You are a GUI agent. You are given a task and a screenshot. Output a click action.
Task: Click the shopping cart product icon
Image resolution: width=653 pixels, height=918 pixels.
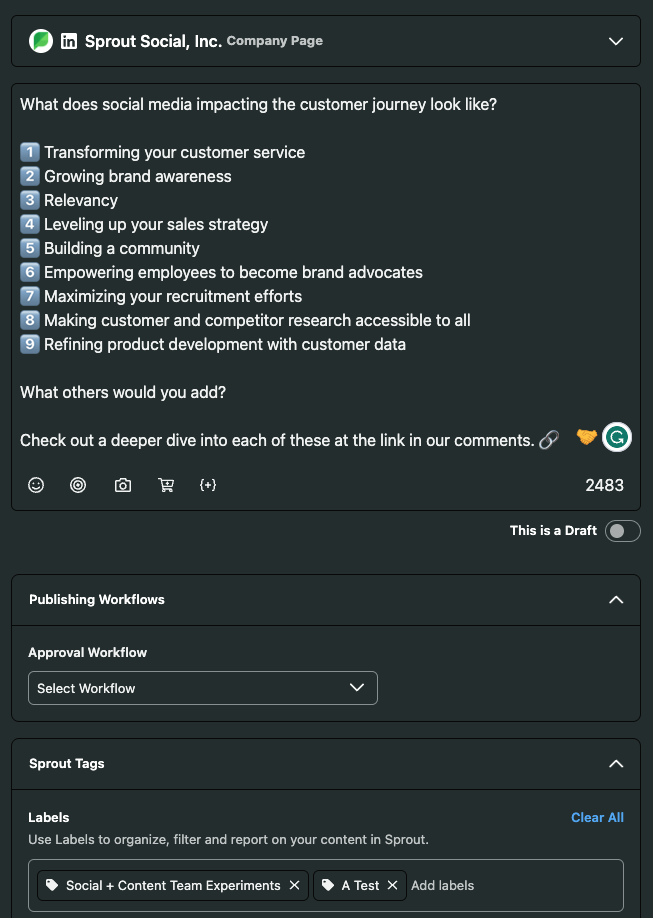[166, 485]
